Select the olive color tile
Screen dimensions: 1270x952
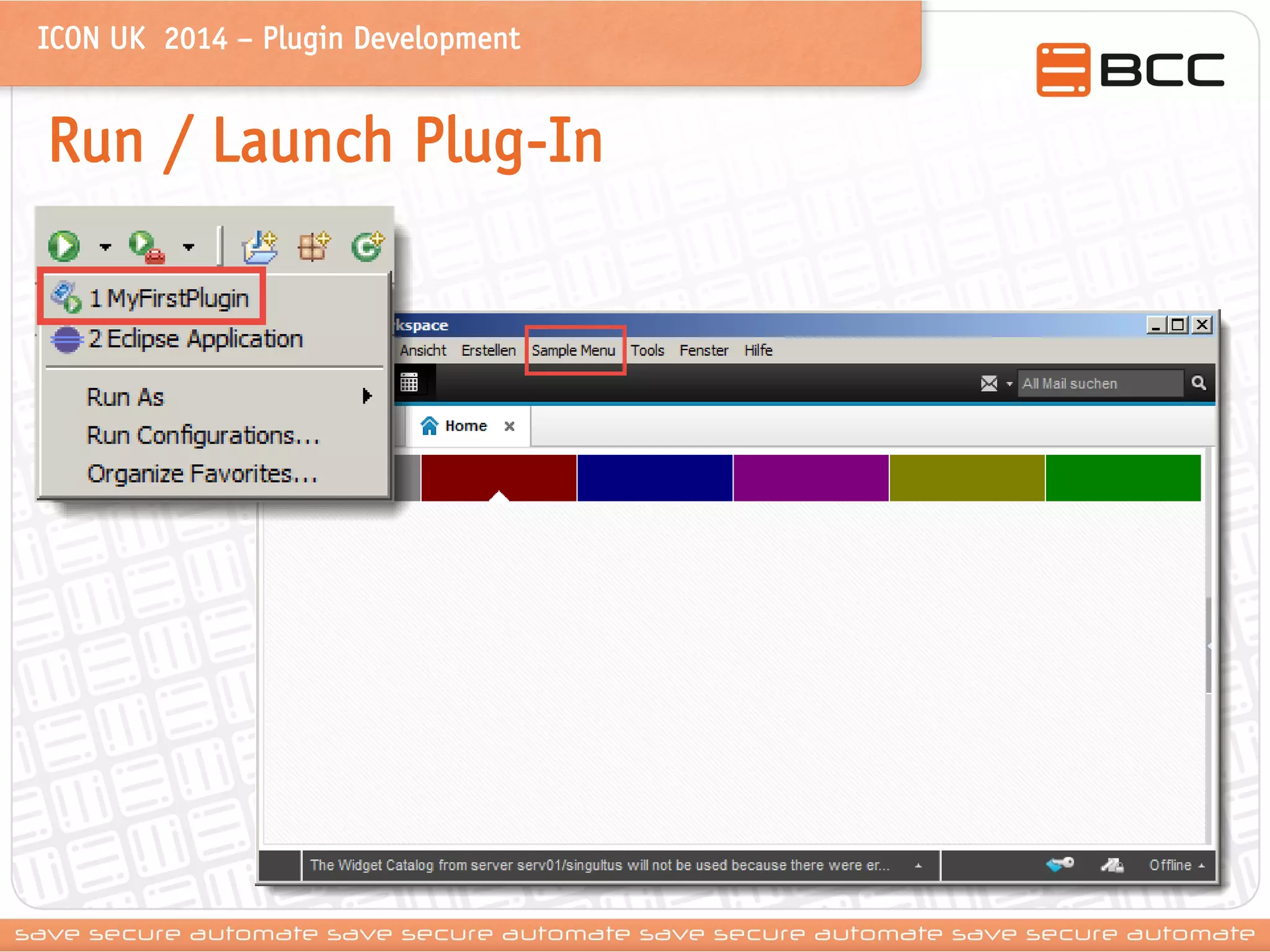pos(967,478)
